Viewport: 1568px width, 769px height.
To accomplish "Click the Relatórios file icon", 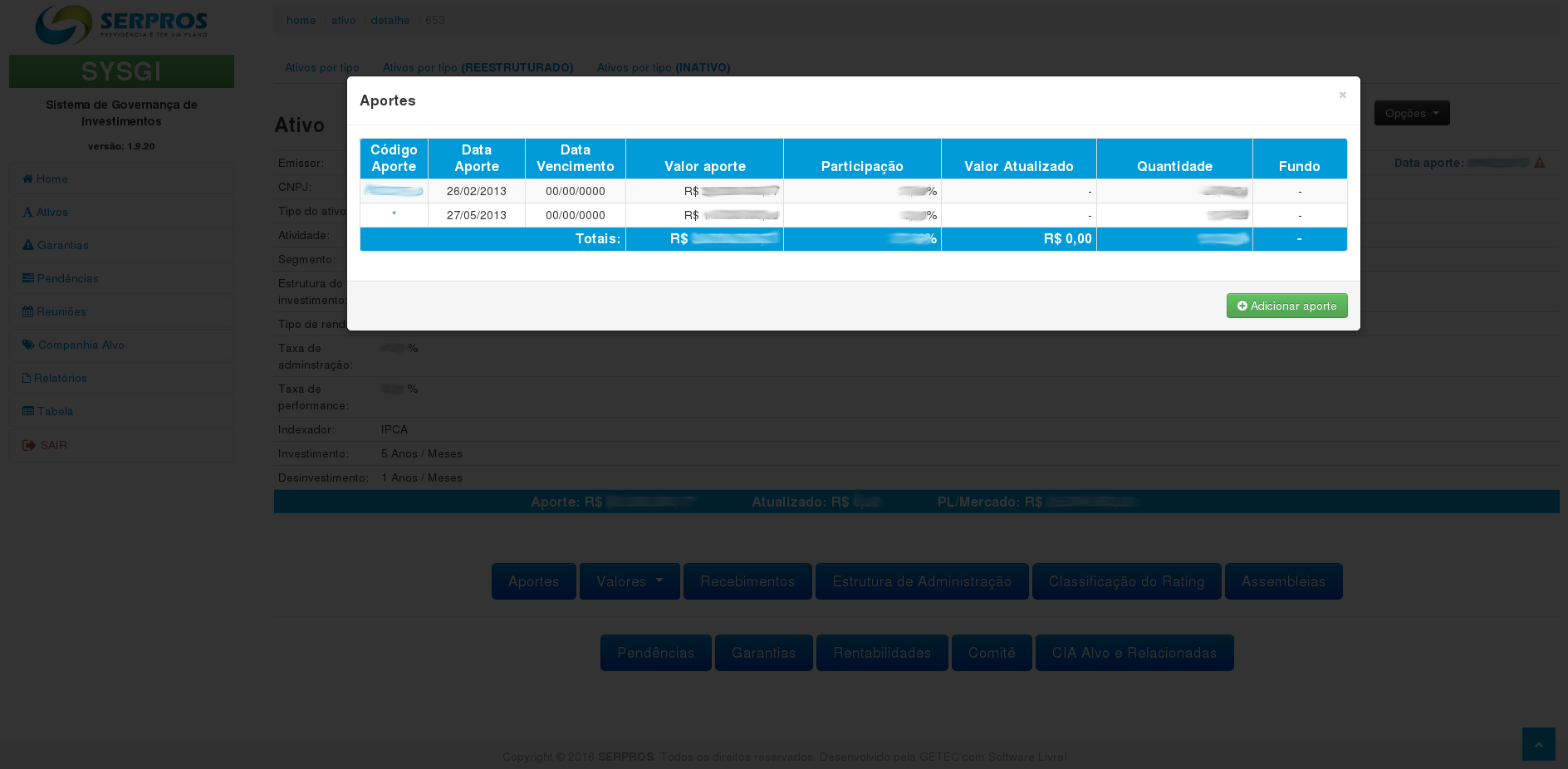I will 27,378.
